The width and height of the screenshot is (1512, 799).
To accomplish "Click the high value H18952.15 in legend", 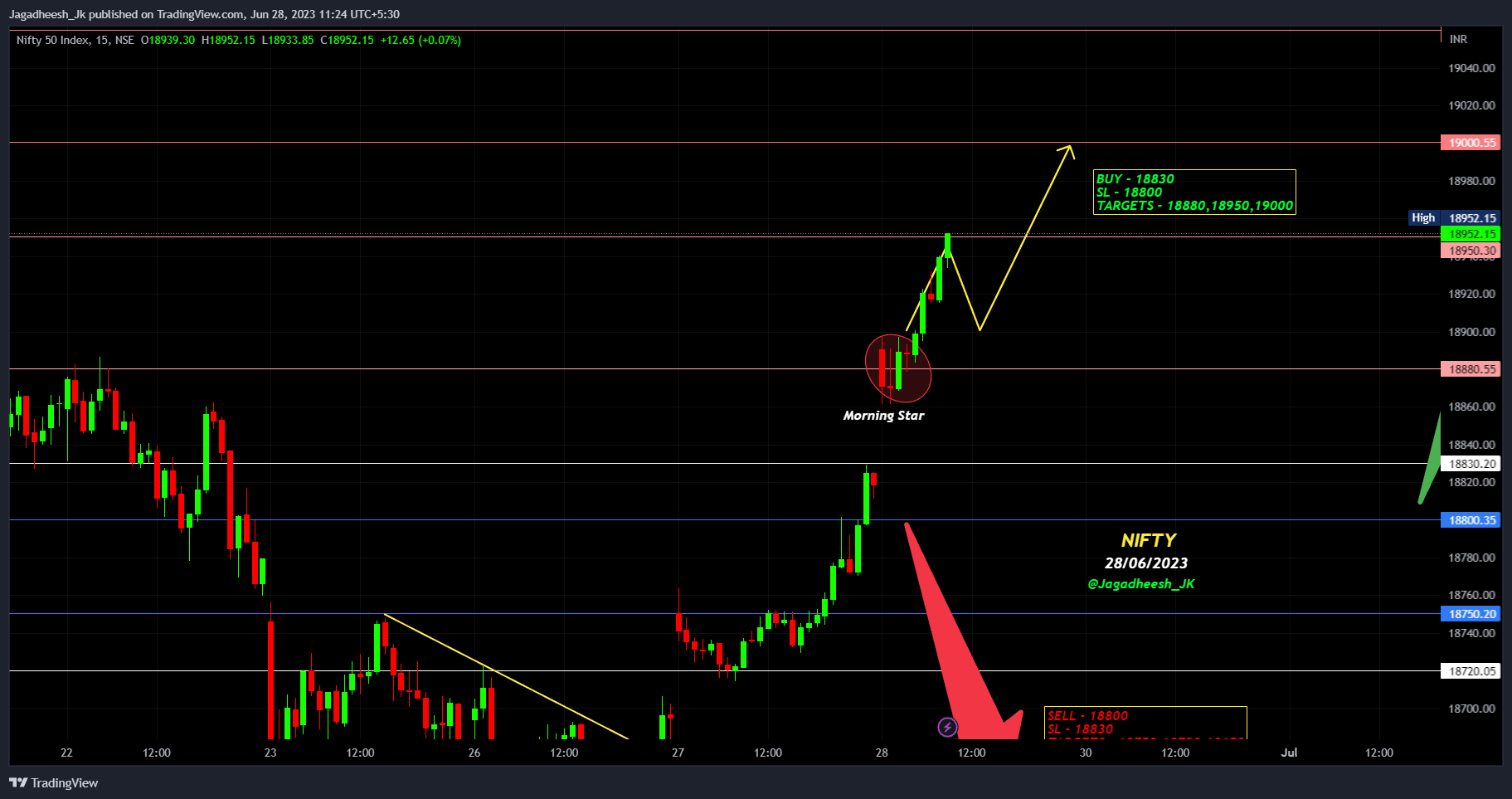I will click(228, 40).
